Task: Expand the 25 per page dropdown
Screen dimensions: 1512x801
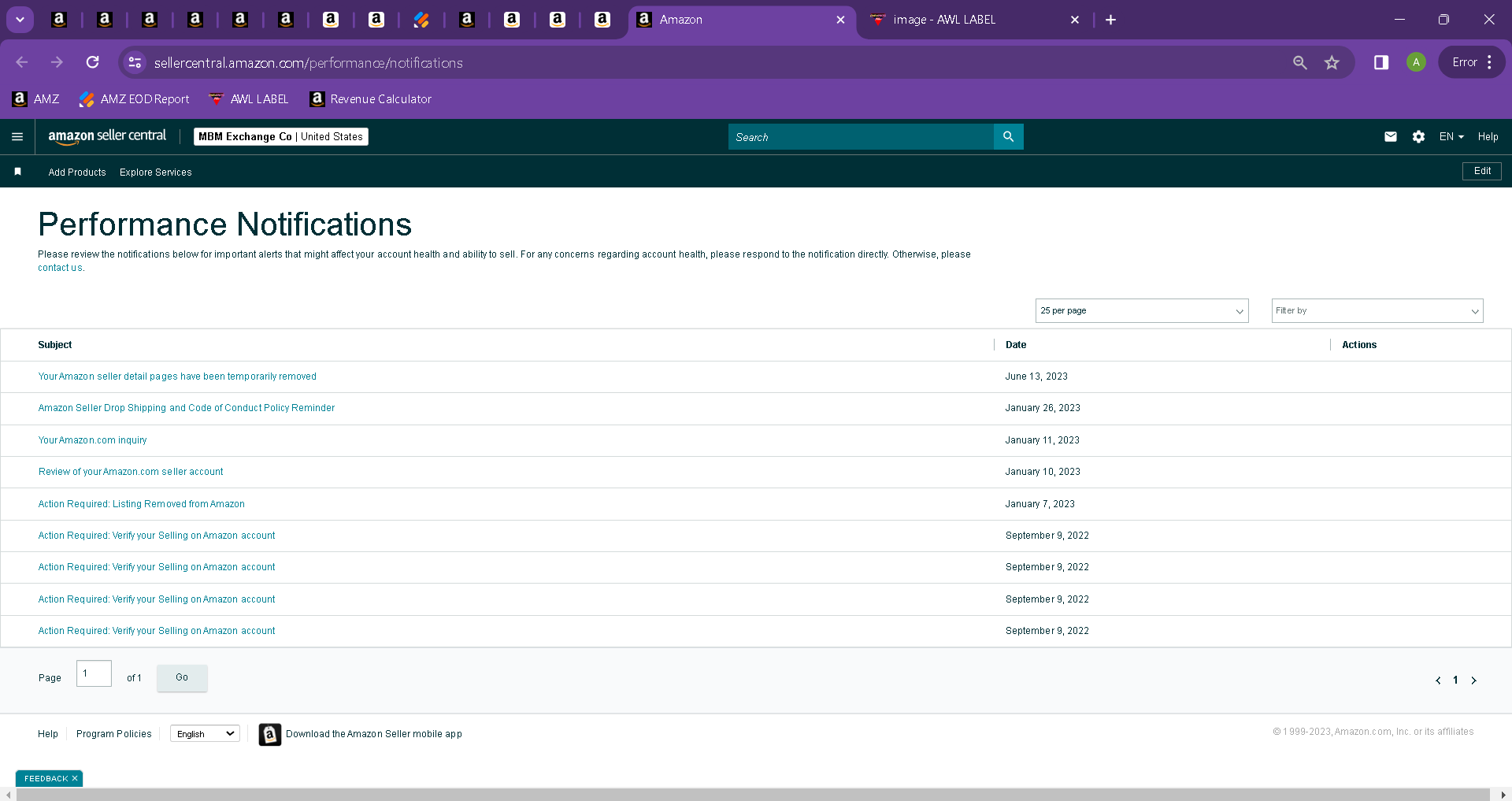Action: click(x=1142, y=310)
